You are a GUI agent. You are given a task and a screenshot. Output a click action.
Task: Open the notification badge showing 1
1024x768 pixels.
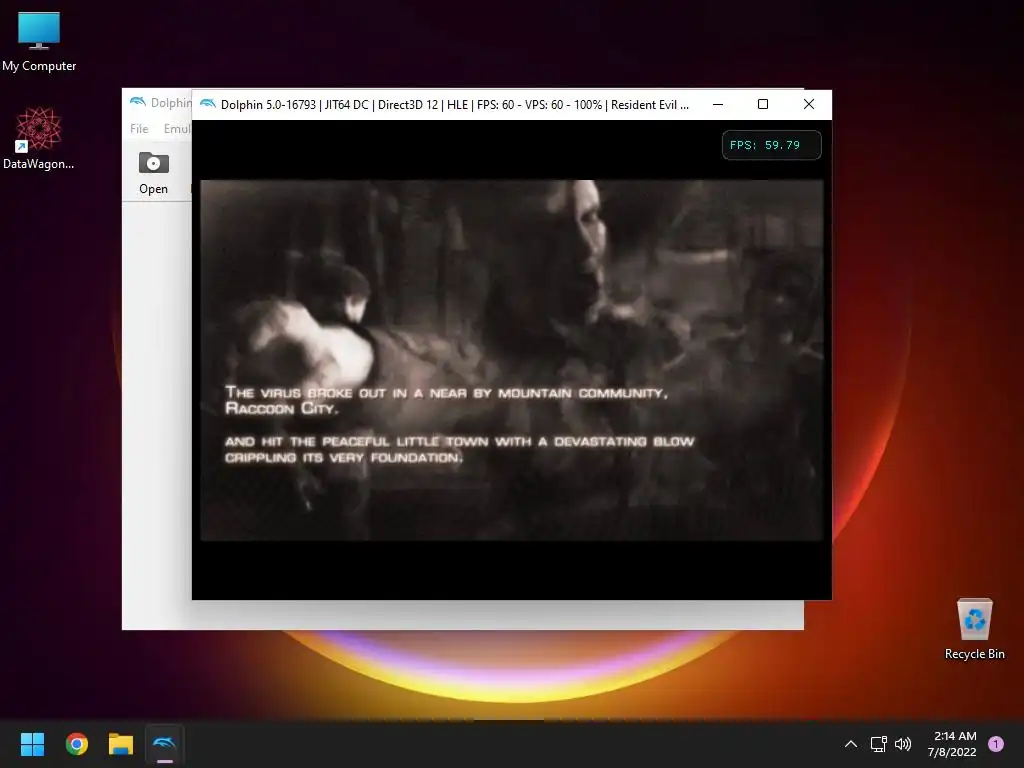point(996,744)
